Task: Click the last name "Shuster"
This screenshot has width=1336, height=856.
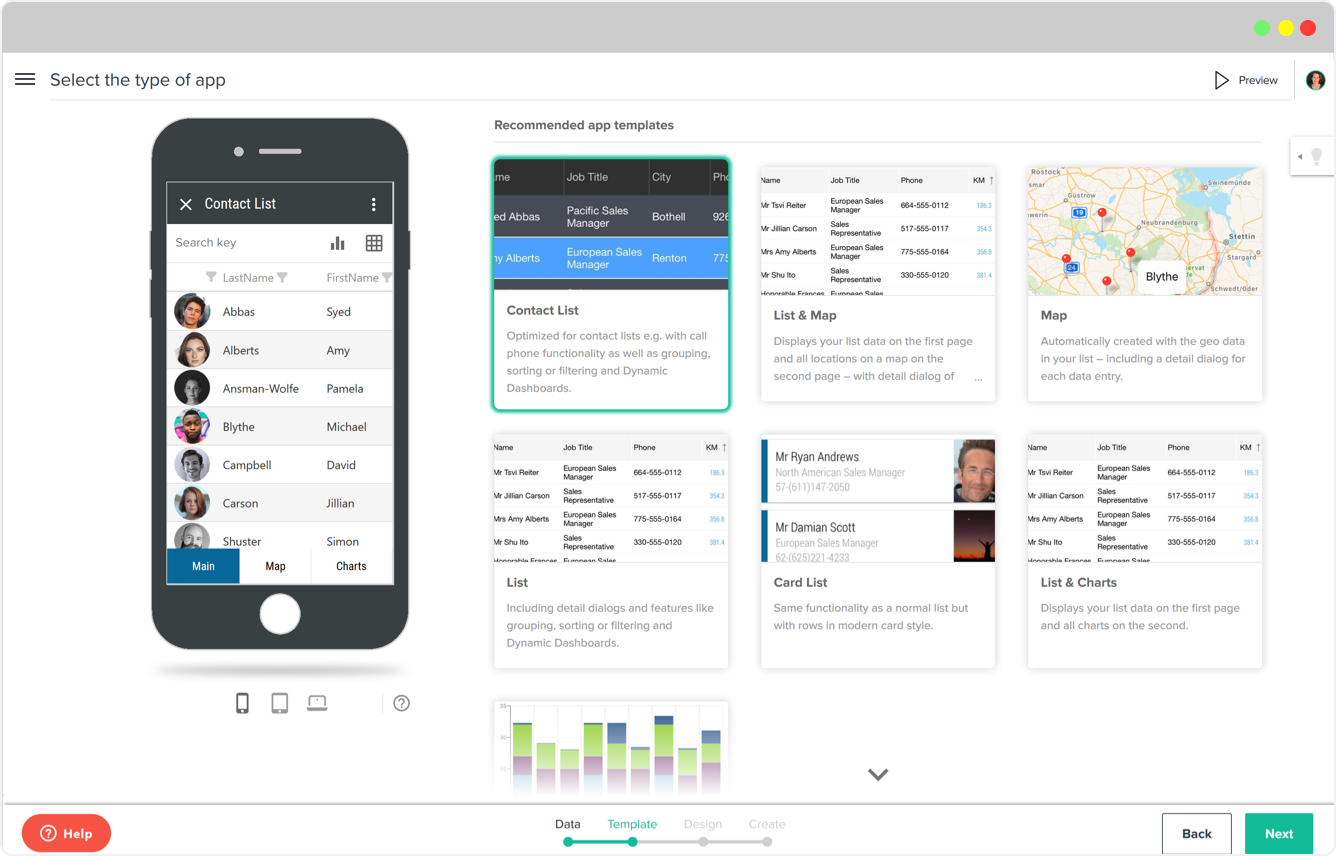Action: 242,541
